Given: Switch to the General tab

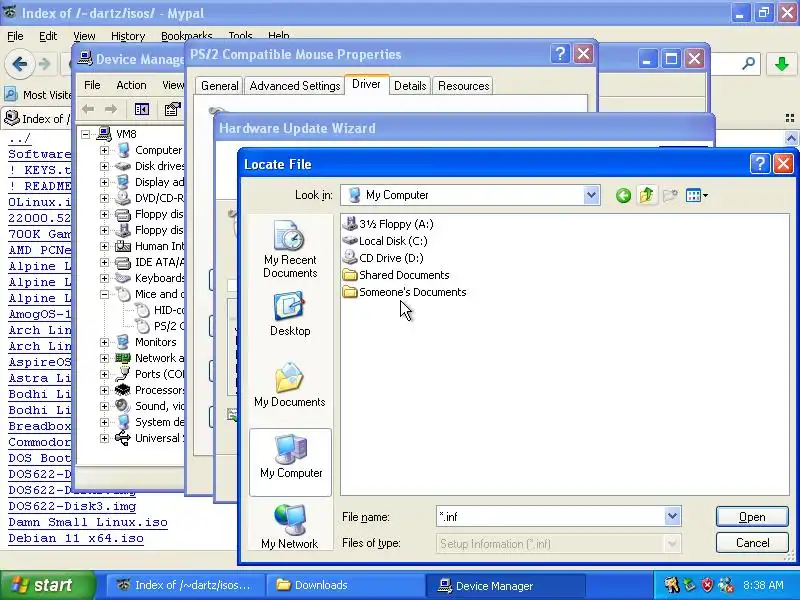Looking at the screenshot, I should tap(219, 86).
